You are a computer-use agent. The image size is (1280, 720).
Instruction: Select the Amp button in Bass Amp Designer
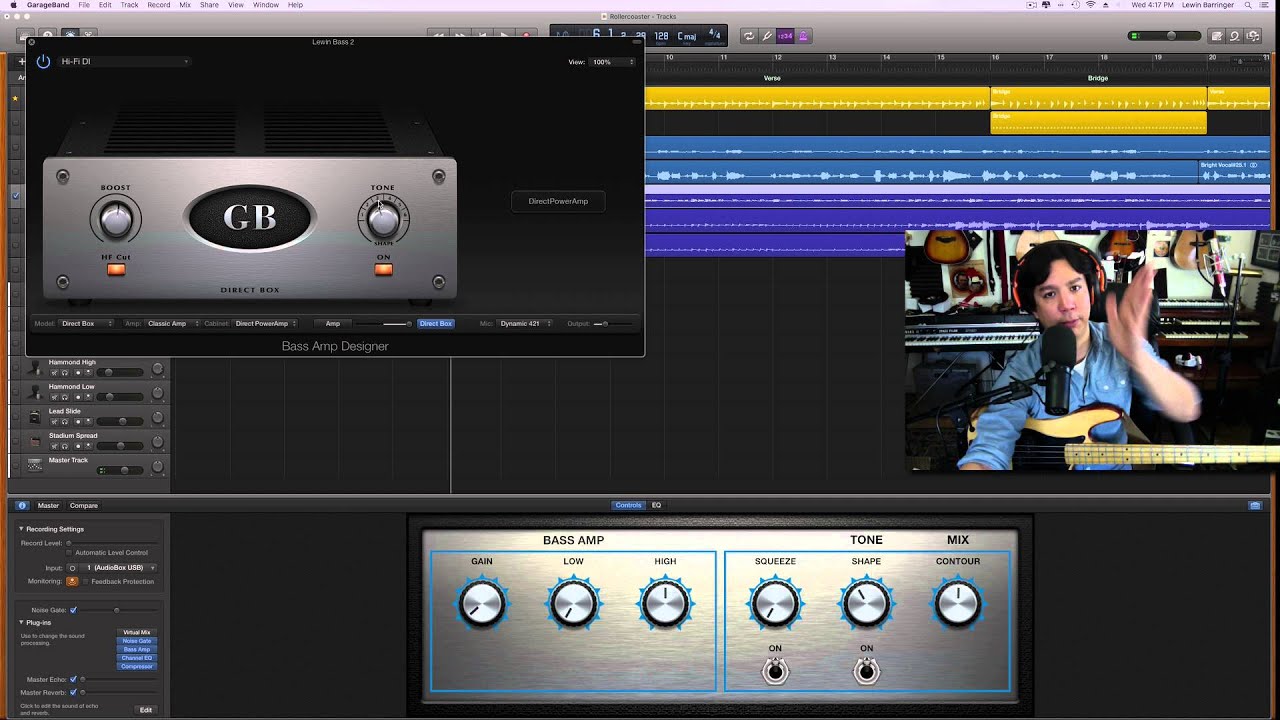point(333,323)
